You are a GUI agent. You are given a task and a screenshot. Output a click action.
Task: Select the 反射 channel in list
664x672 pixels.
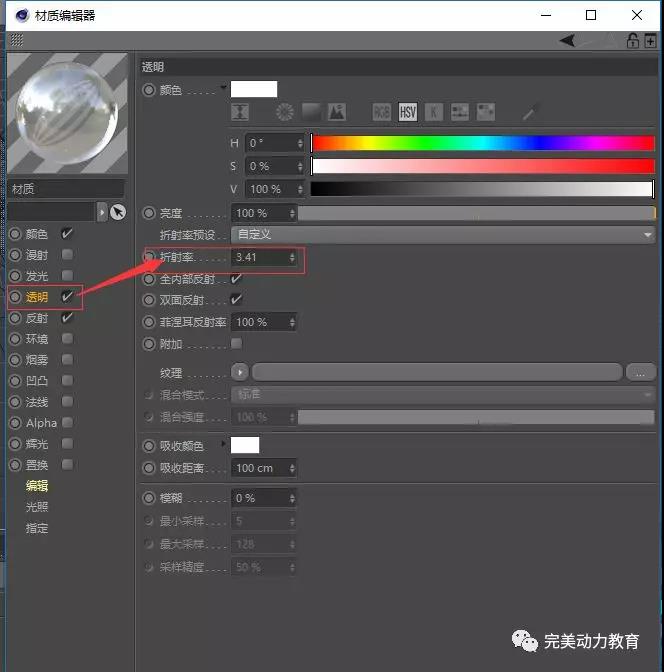click(x=37, y=318)
